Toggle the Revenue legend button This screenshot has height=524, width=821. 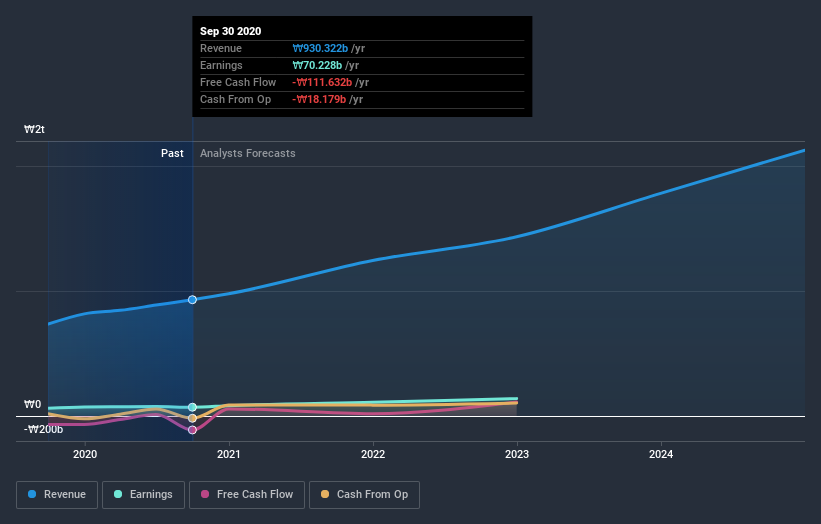[57, 495]
